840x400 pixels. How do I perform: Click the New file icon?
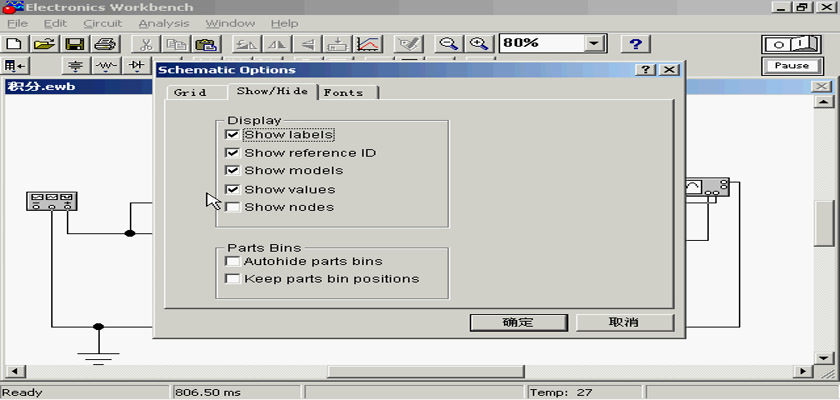click(14, 44)
